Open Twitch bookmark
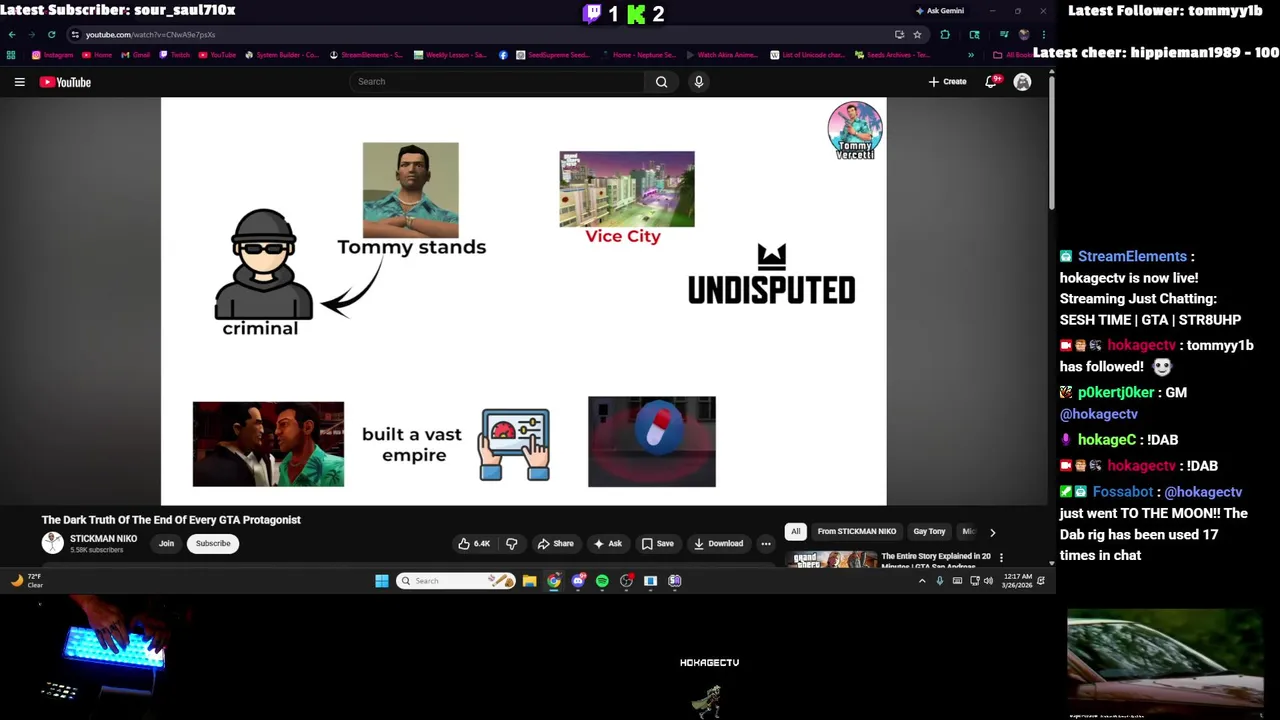Image resolution: width=1280 pixels, height=720 pixels. click(175, 55)
